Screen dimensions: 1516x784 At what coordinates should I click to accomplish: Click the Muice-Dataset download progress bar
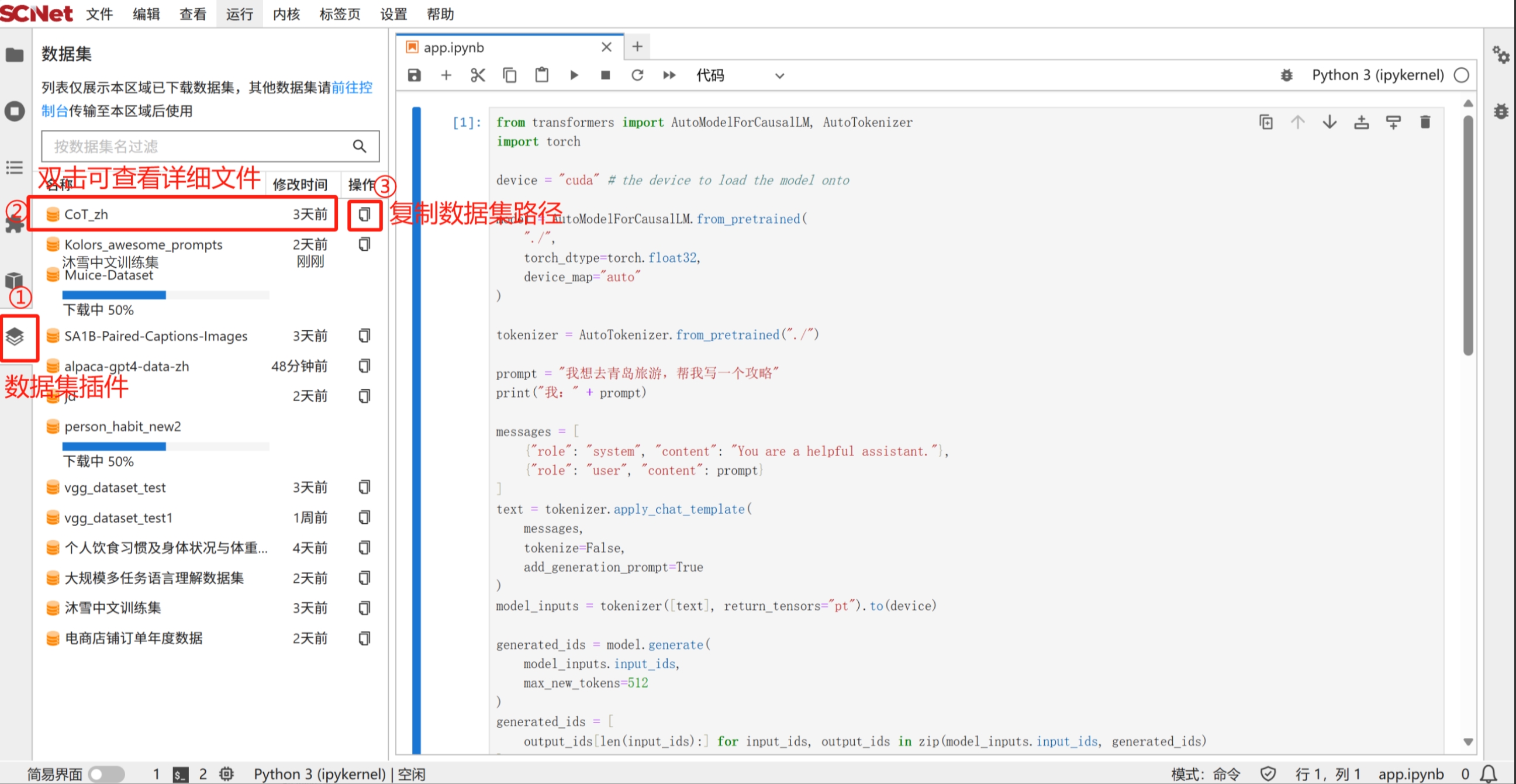point(165,295)
